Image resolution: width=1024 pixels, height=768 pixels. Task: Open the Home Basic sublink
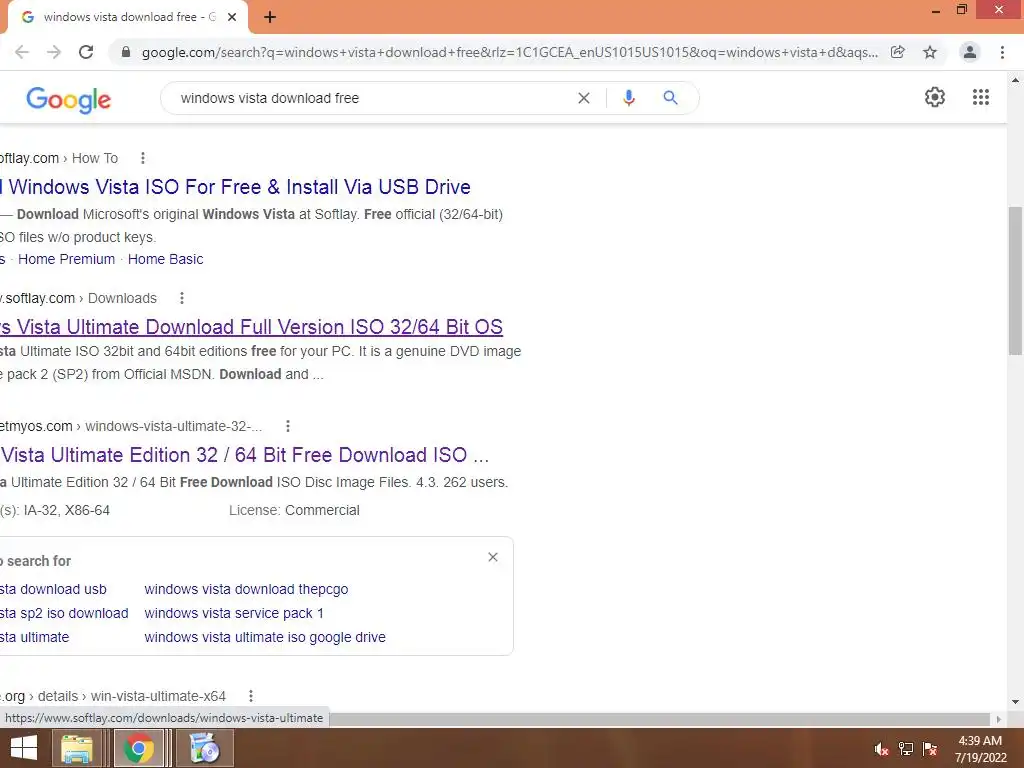tap(166, 259)
